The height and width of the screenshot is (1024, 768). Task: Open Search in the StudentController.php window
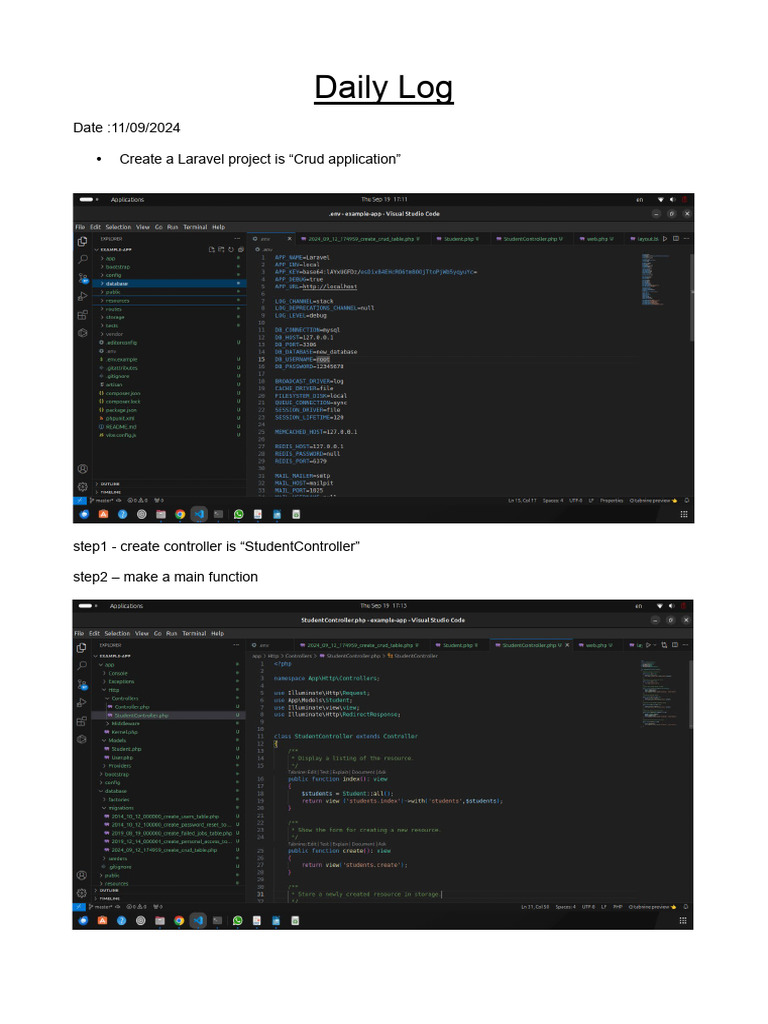(82, 665)
